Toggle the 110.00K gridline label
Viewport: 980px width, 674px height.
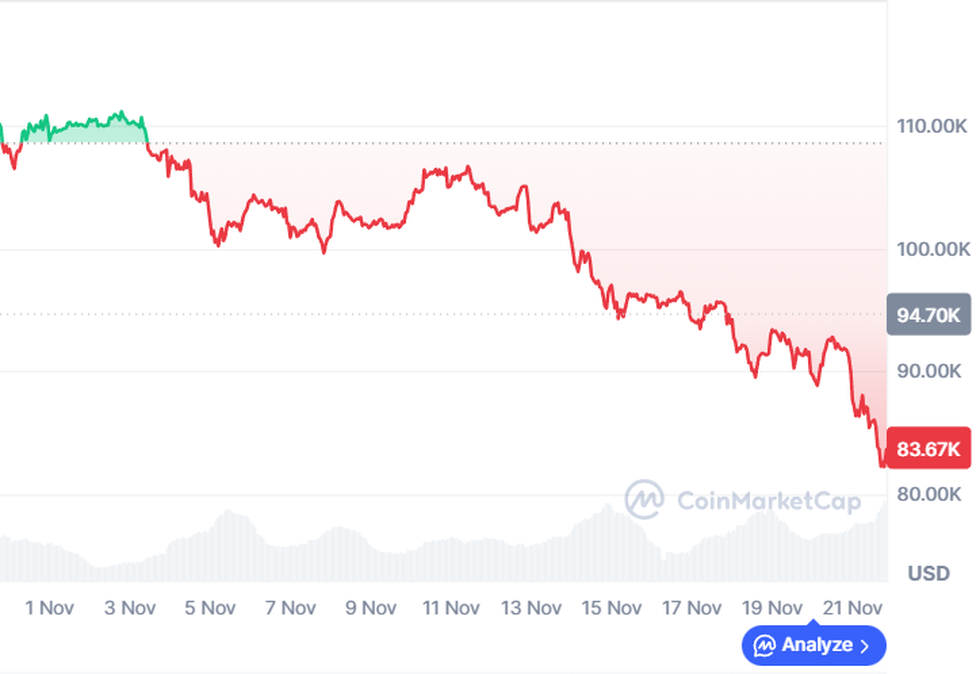[931, 127]
